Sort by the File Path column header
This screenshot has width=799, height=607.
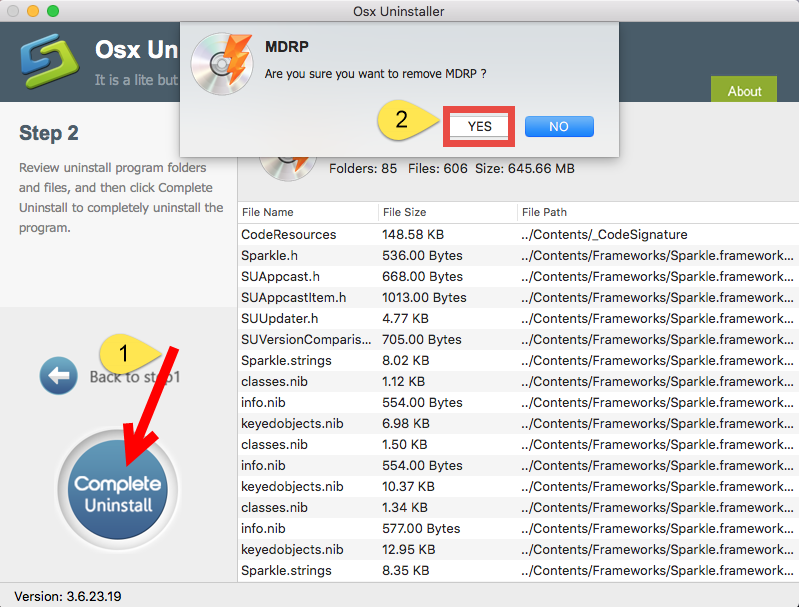click(658, 212)
